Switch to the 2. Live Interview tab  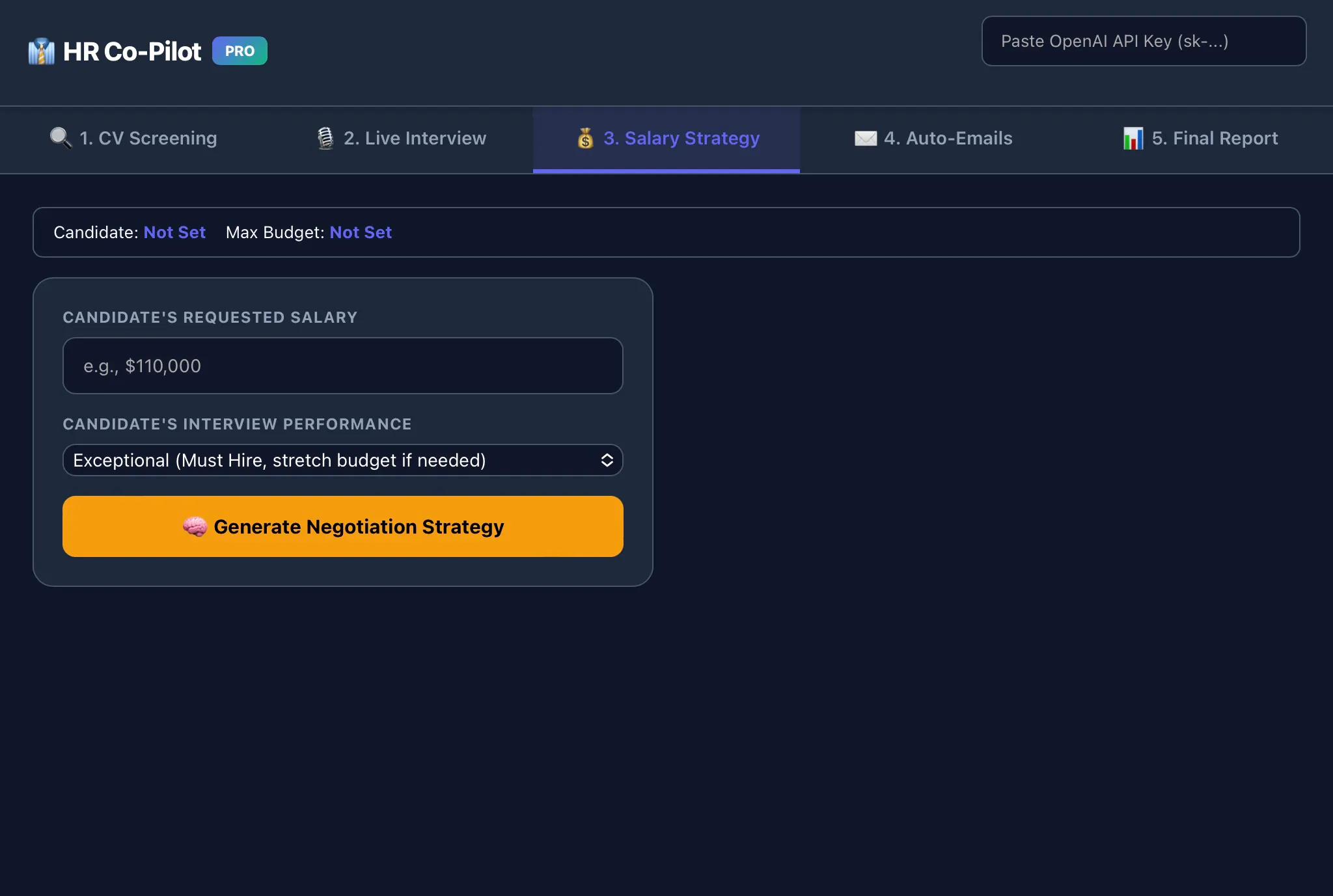click(x=400, y=139)
